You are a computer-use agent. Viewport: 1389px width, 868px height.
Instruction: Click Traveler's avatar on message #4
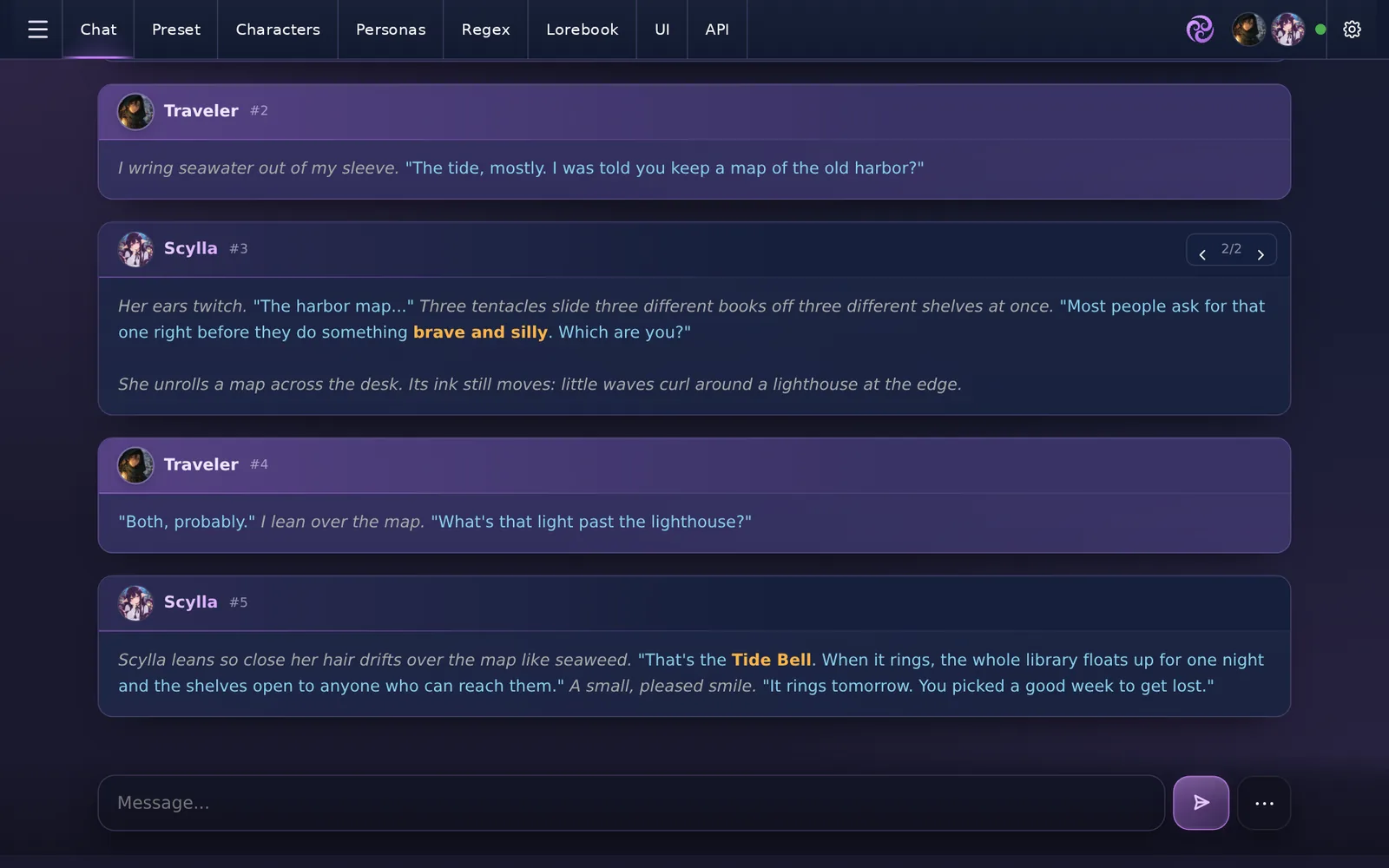point(135,465)
